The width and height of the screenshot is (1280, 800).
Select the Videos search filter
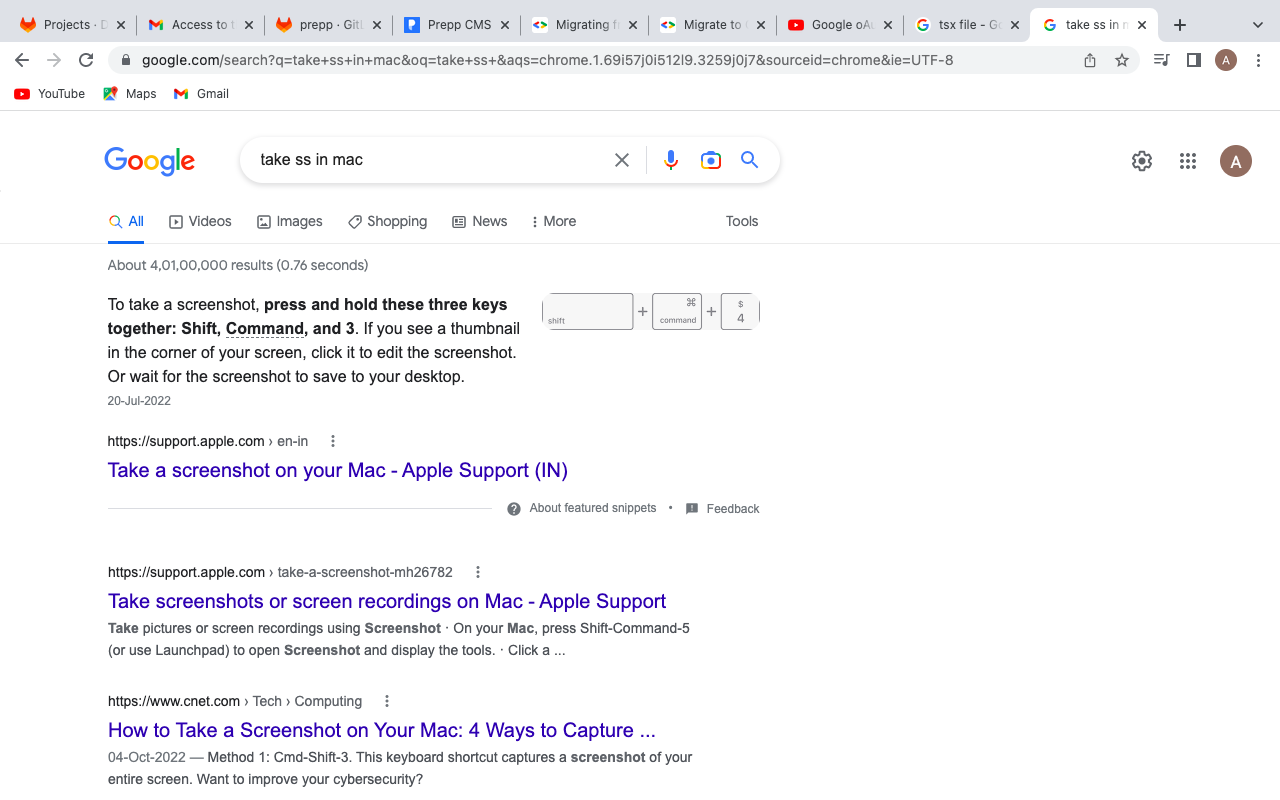click(200, 222)
